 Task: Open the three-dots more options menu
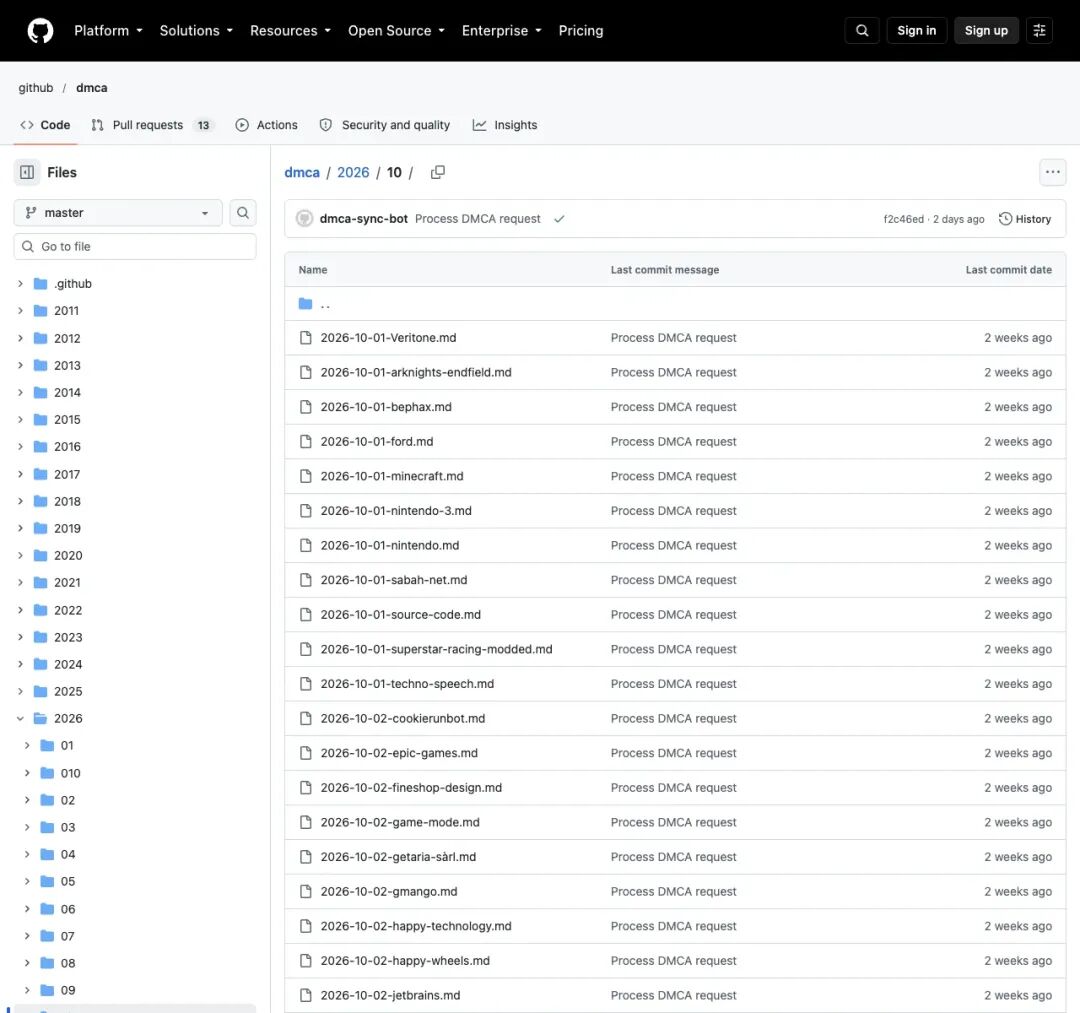1052,172
